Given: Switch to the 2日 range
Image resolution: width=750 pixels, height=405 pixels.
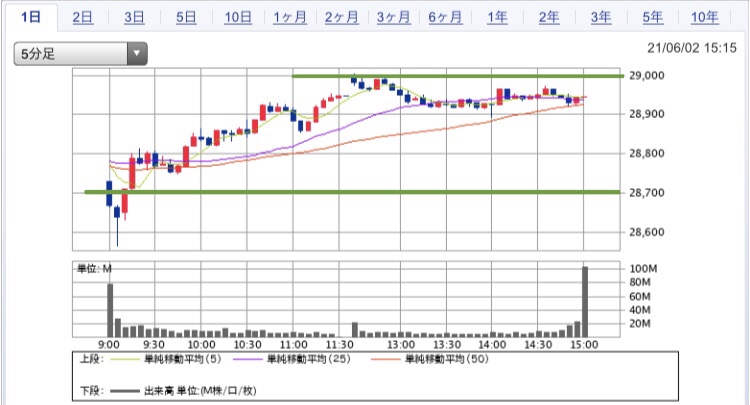Looking at the screenshot, I should [83, 18].
